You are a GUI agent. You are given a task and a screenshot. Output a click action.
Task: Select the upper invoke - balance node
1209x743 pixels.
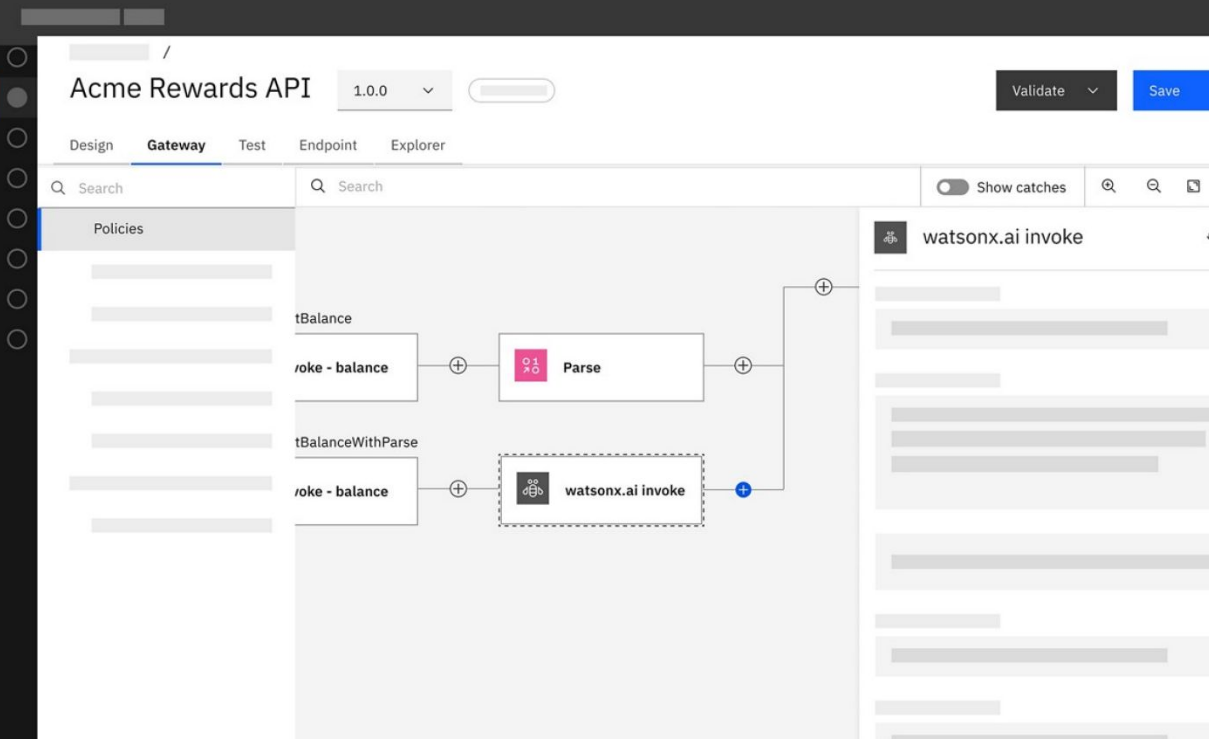tap(356, 367)
